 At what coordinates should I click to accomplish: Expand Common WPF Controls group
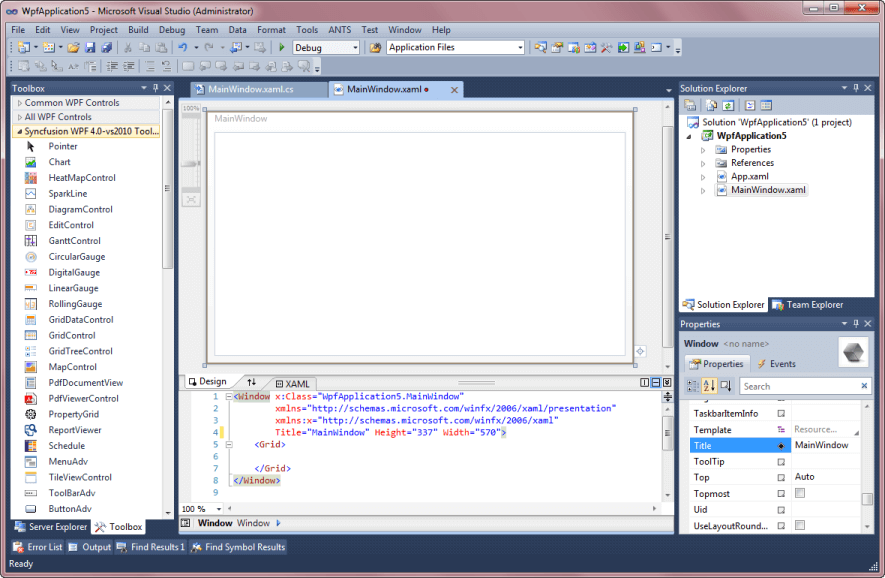click(20, 103)
